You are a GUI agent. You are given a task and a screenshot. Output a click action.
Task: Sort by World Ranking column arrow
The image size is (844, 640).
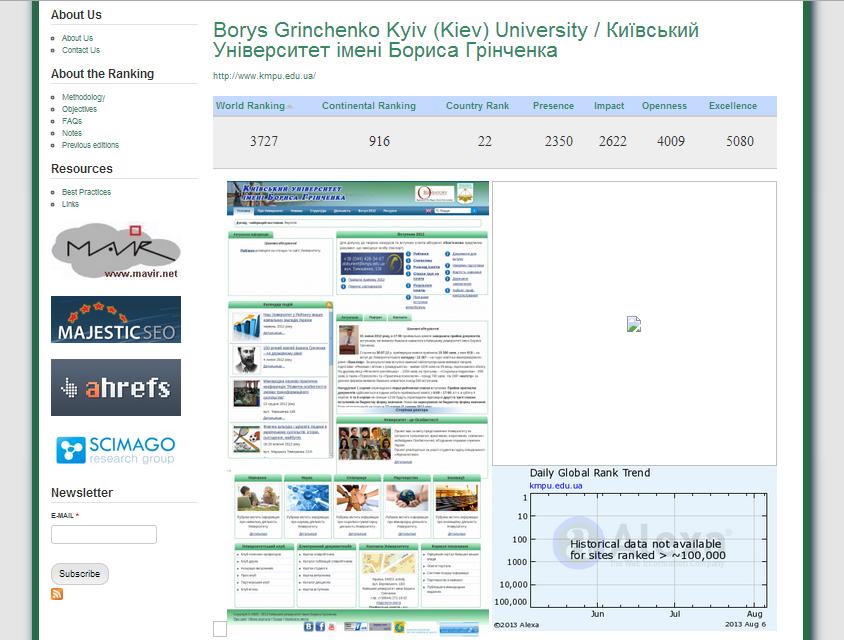pyautogui.click(x=290, y=106)
